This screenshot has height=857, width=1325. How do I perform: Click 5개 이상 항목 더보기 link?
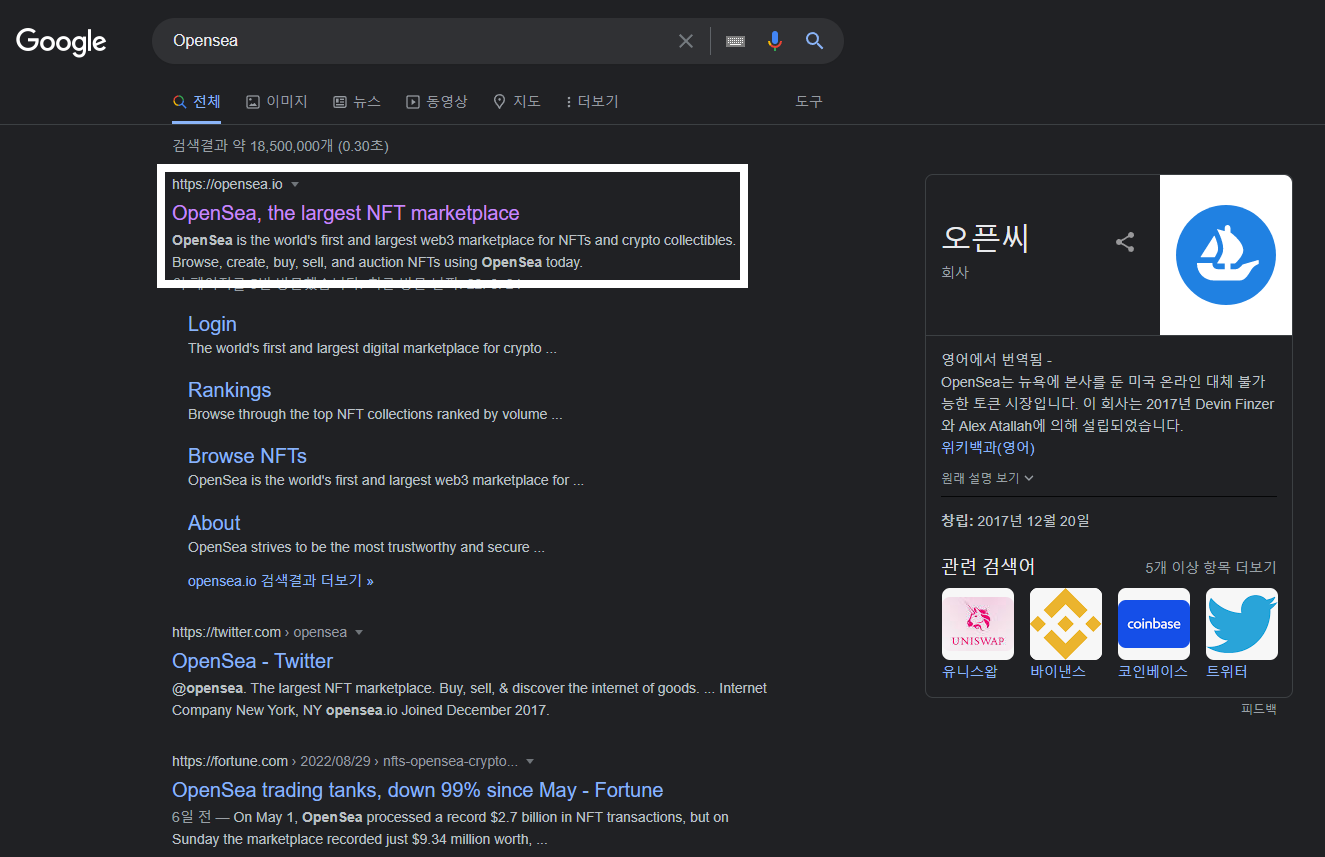[1211, 568]
